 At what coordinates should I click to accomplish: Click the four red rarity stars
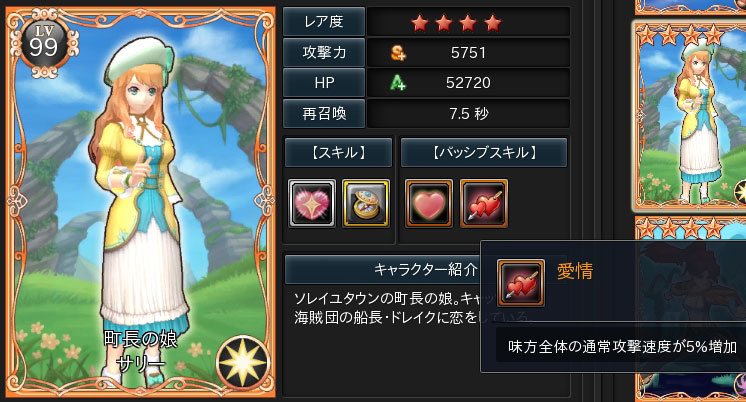coord(456,23)
